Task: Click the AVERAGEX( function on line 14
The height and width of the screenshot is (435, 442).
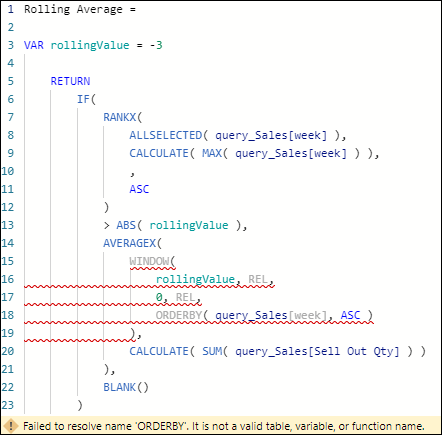Action: tap(132, 243)
